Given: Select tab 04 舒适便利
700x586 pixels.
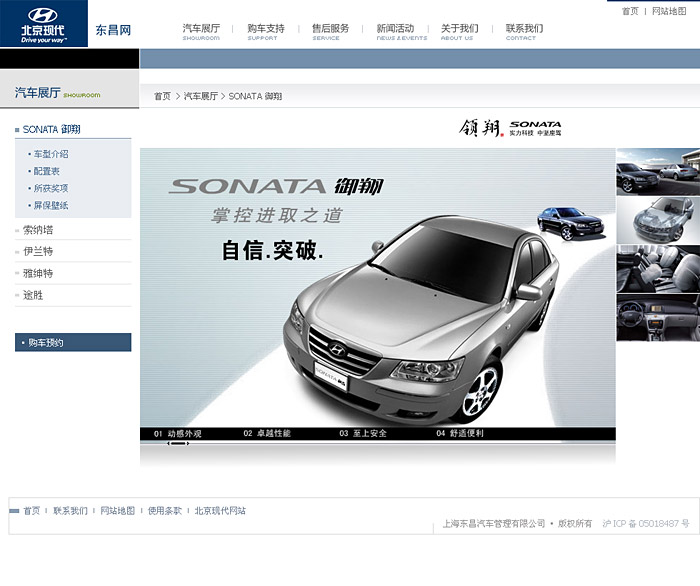Looking at the screenshot, I should point(460,433).
